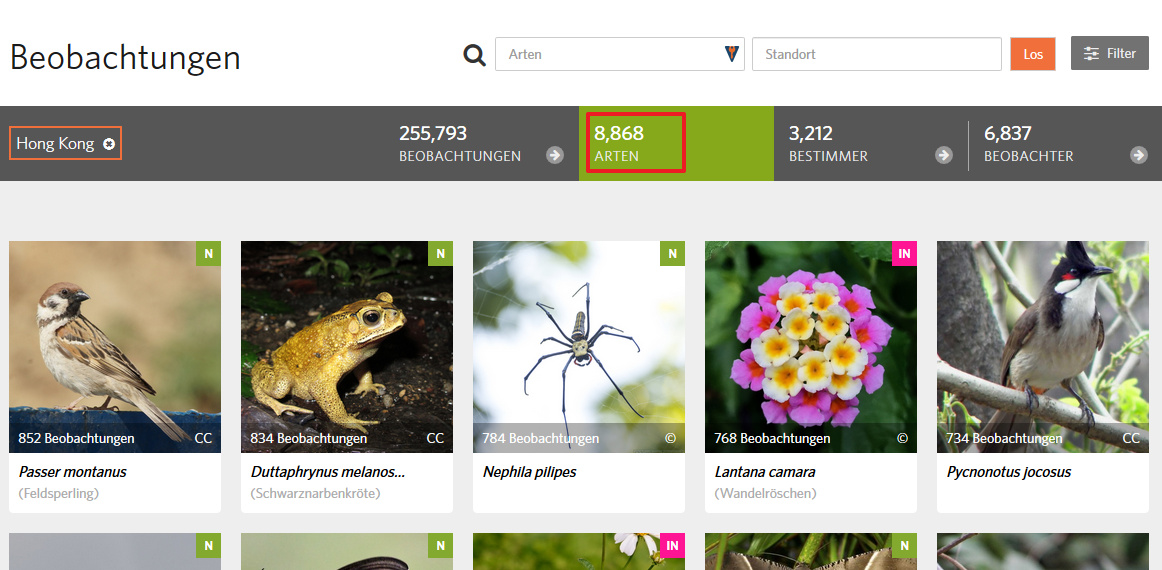This screenshot has width=1162, height=570.
Task: Open the Lantana camara species name link
Action: 765,472
